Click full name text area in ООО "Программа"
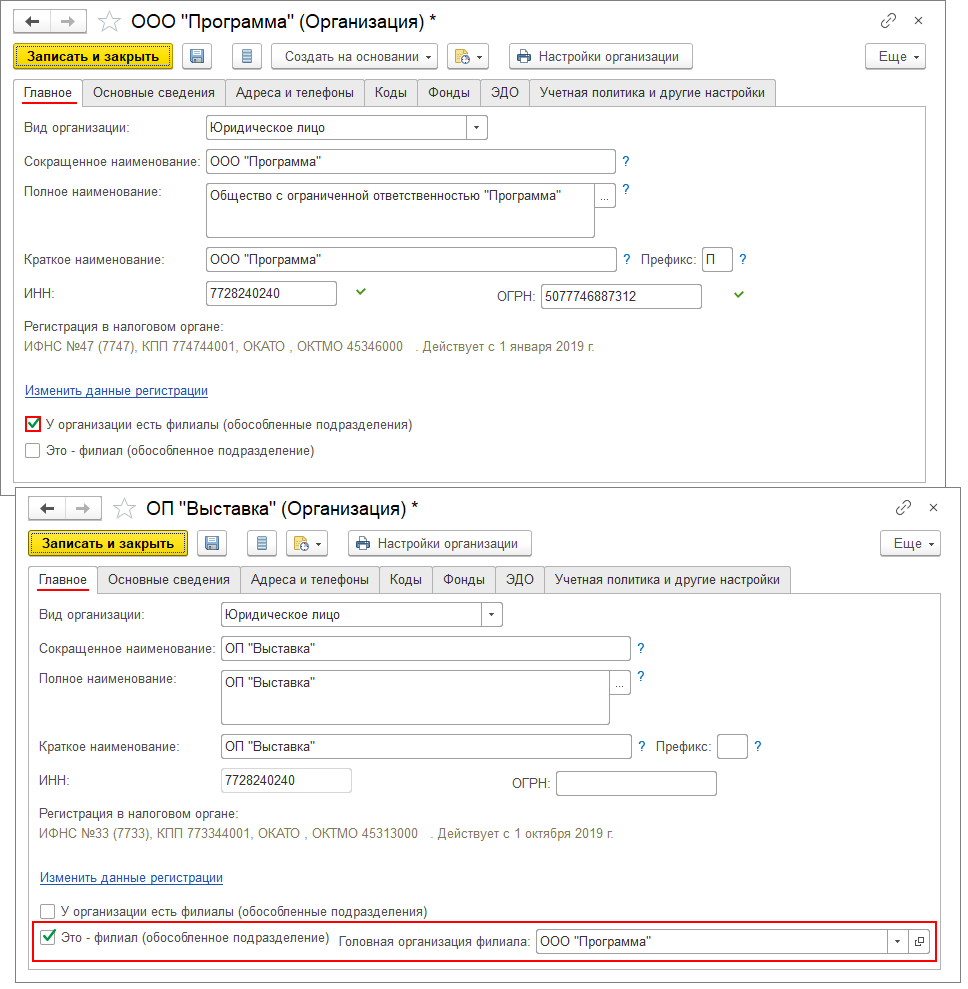968x989 pixels. click(x=400, y=210)
